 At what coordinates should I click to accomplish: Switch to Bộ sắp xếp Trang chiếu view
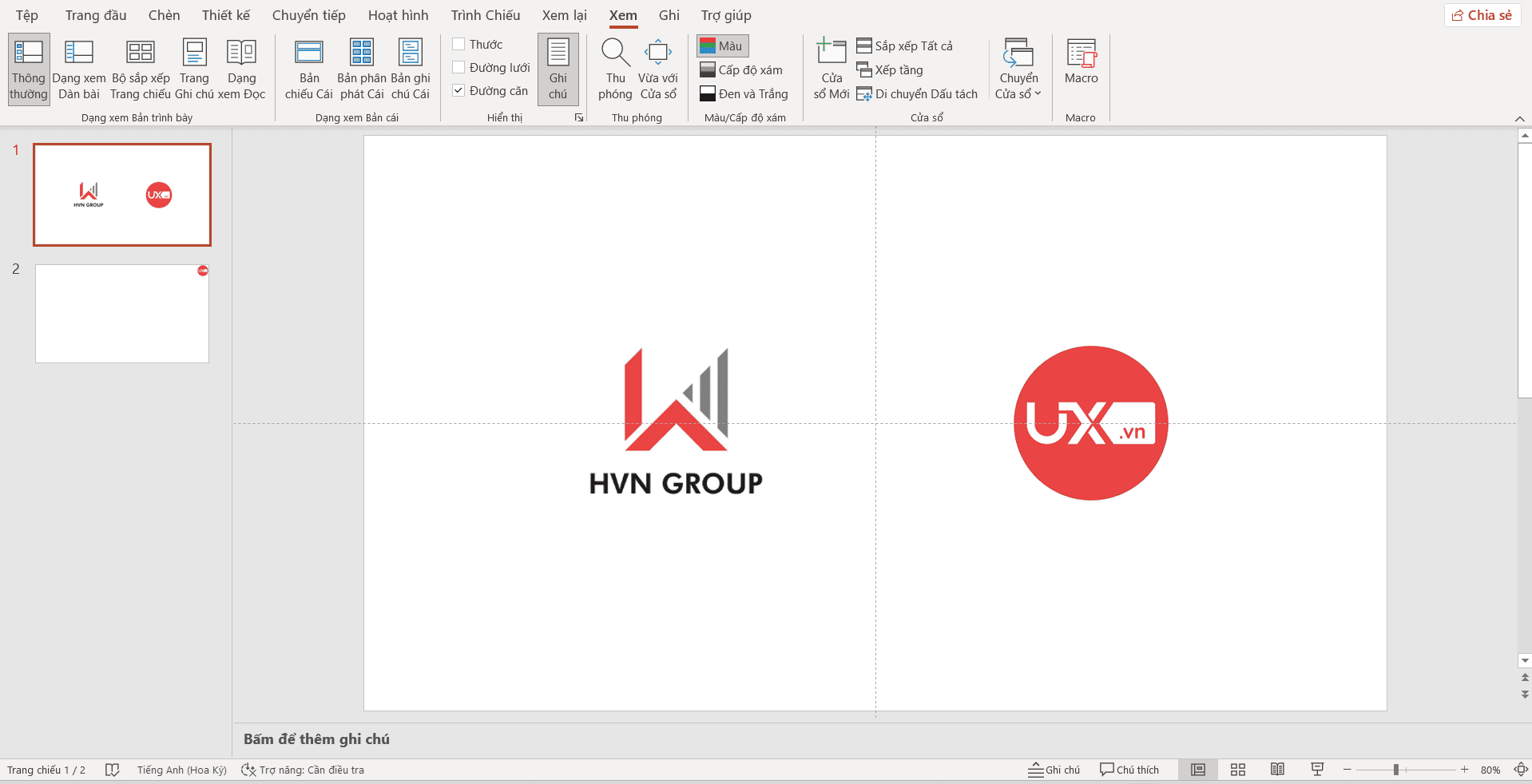click(140, 69)
